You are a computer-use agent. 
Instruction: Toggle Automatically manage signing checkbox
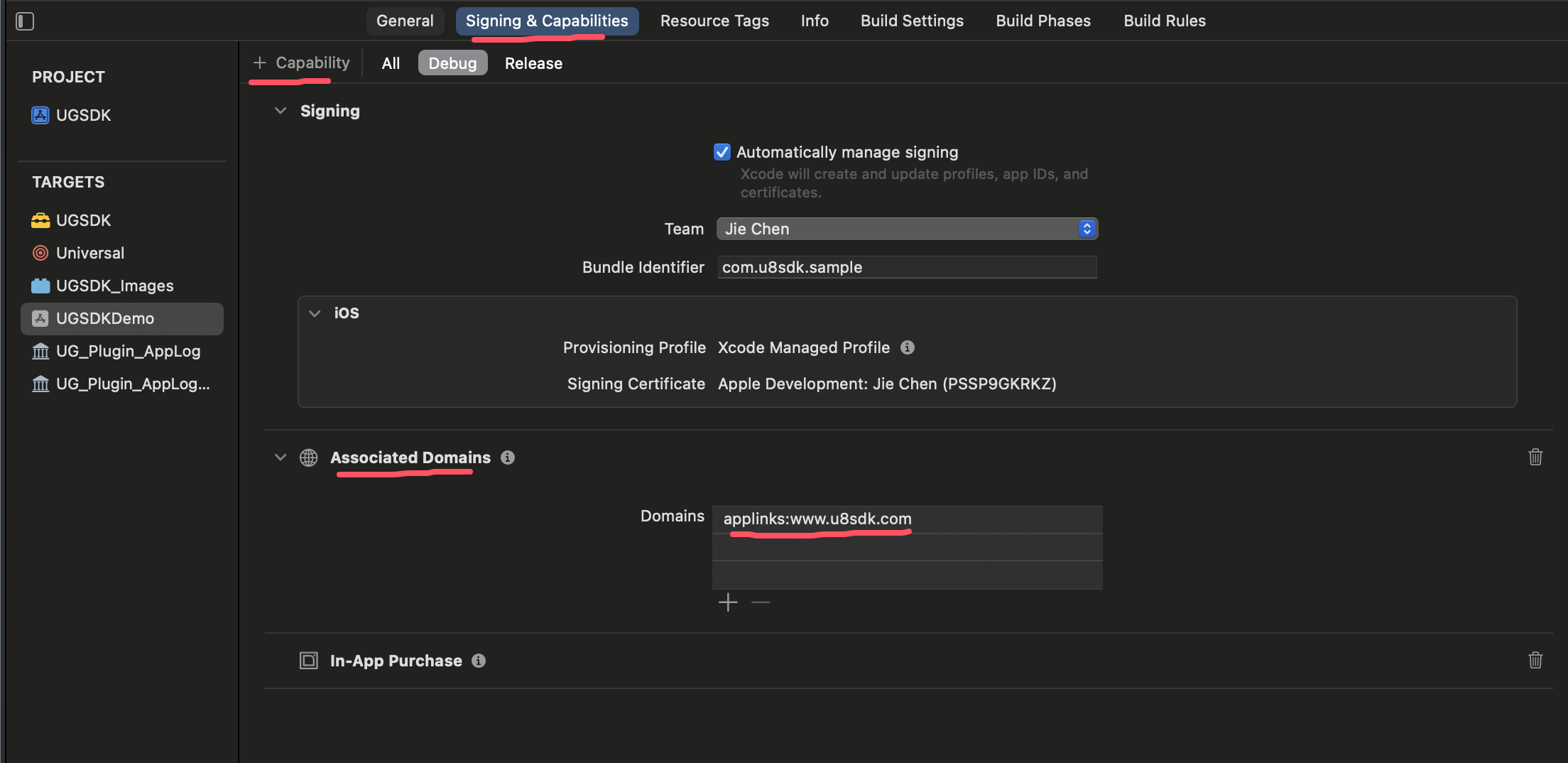(722, 152)
